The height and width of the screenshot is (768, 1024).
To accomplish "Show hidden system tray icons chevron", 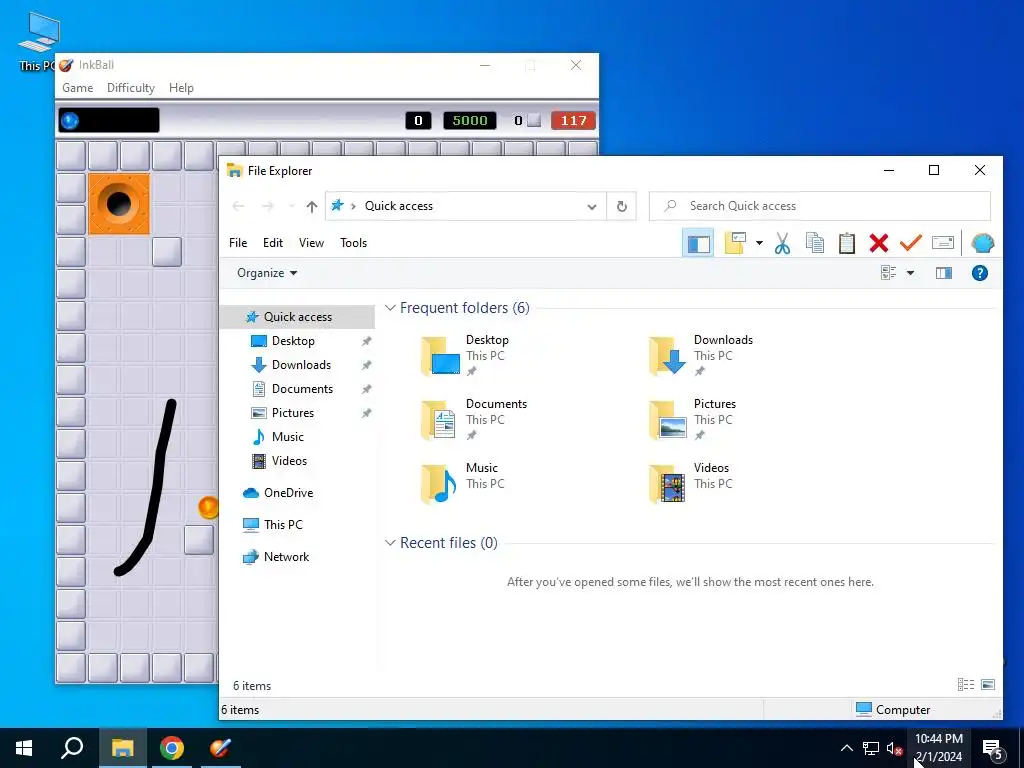I will click(846, 748).
